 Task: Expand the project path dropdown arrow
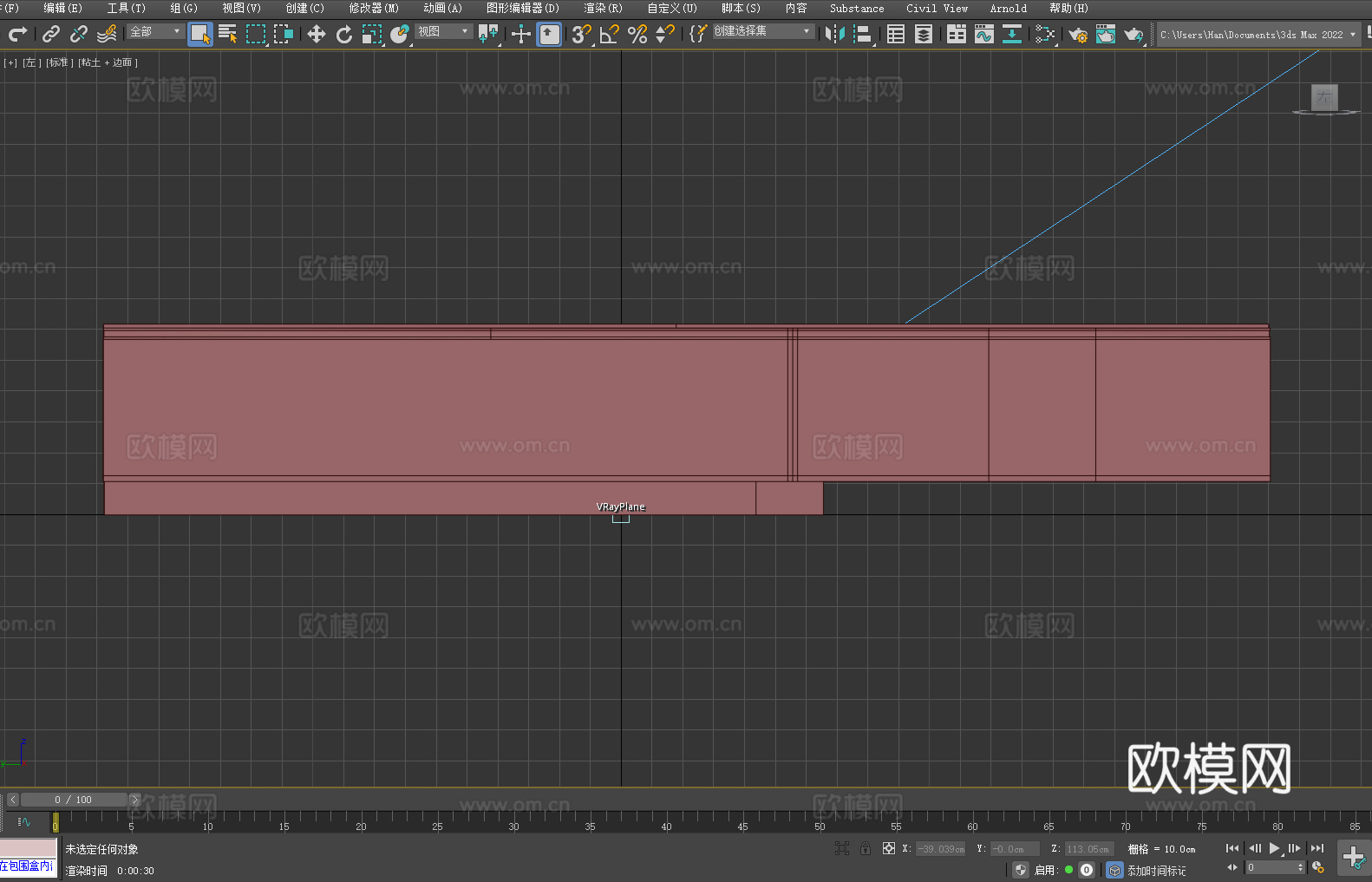pos(1353,35)
